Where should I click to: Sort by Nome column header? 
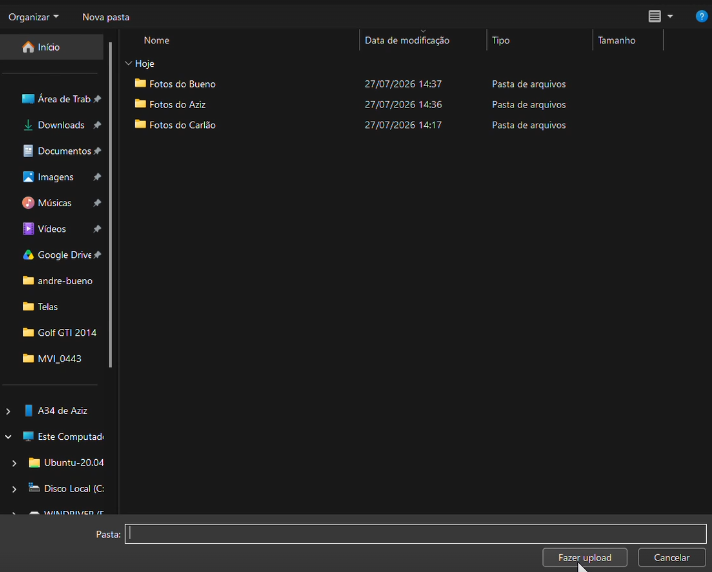pos(156,40)
